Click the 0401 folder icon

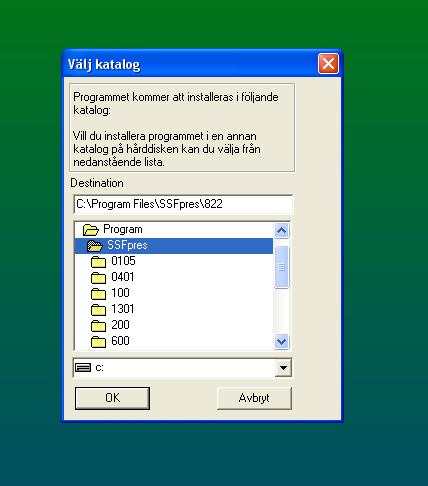pos(98,277)
